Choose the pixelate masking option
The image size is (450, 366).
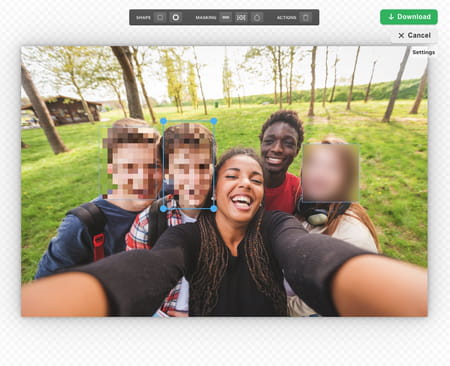[241, 17]
